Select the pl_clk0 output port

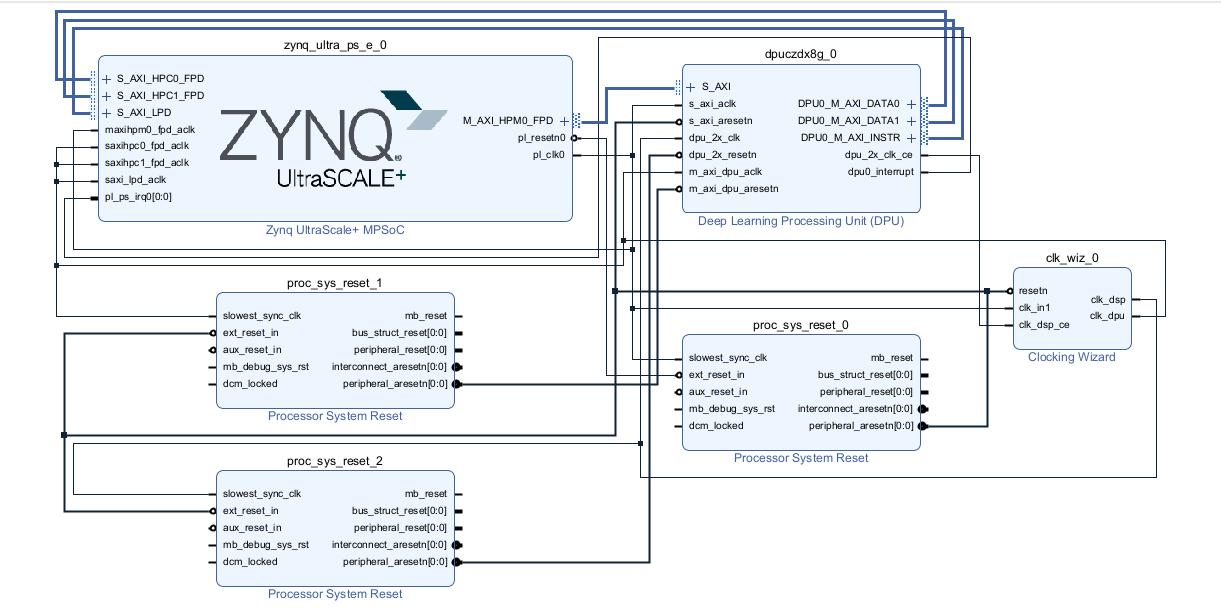(x=548, y=155)
